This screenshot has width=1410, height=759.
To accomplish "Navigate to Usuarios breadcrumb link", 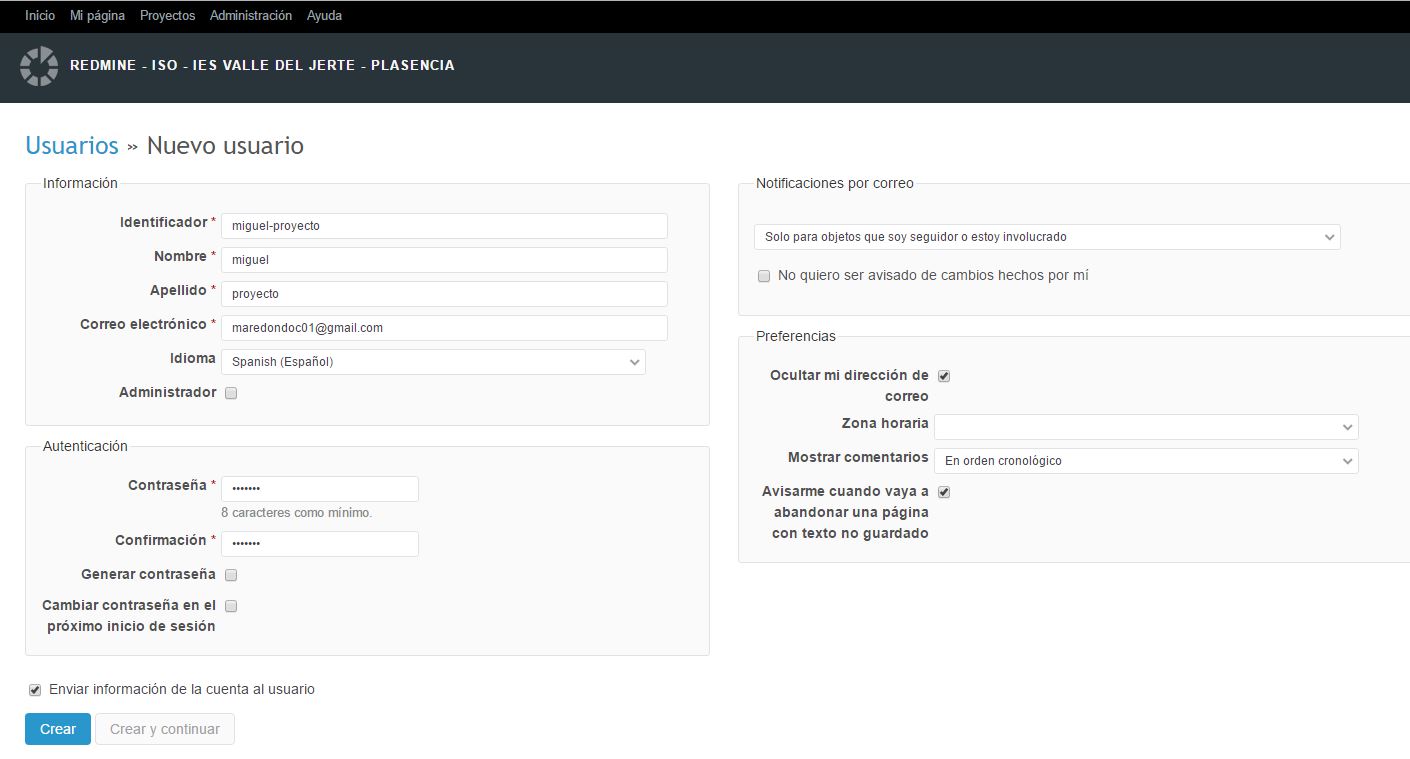I will [x=72, y=146].
